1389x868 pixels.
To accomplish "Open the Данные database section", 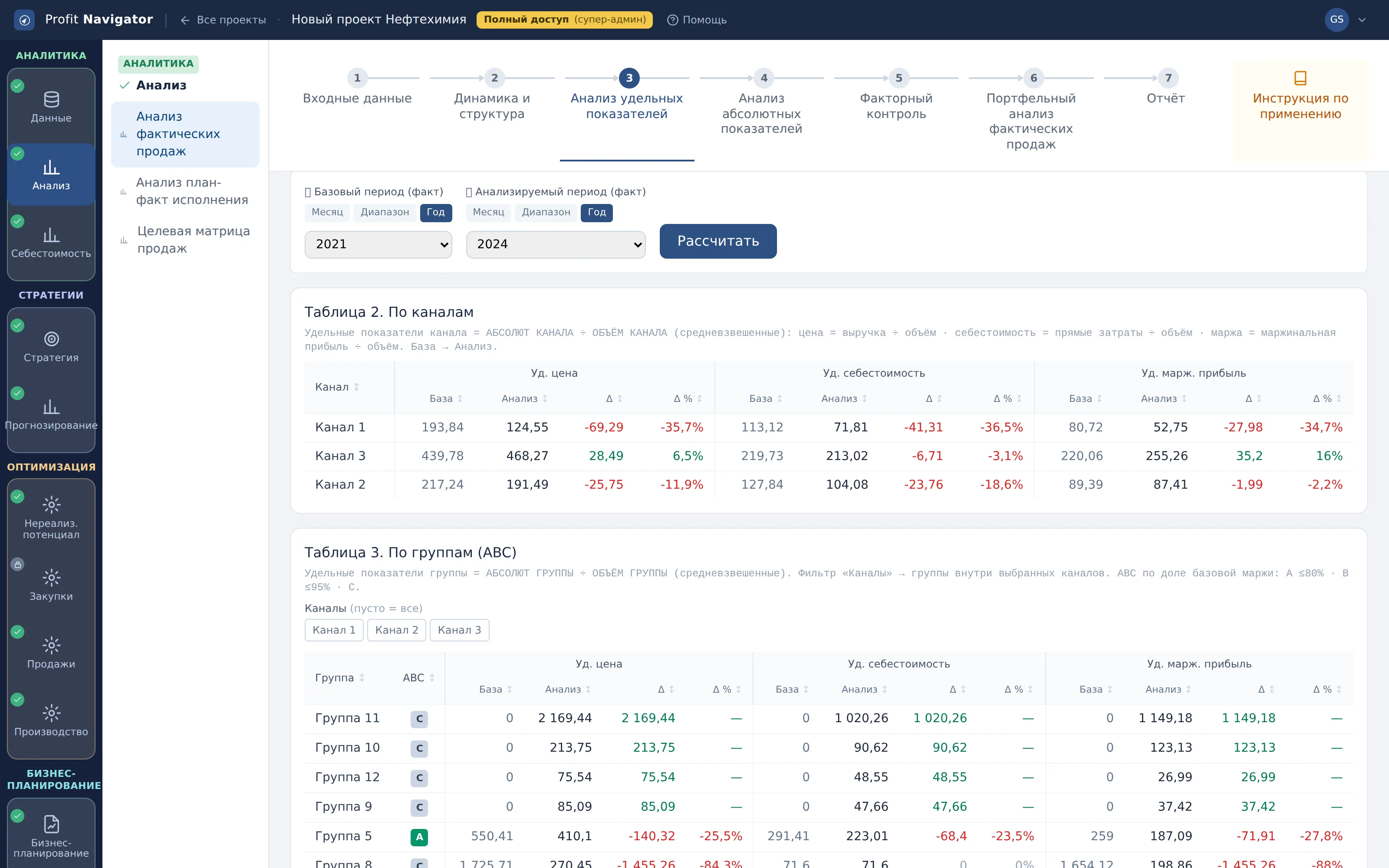I will (x=51, y=107).
